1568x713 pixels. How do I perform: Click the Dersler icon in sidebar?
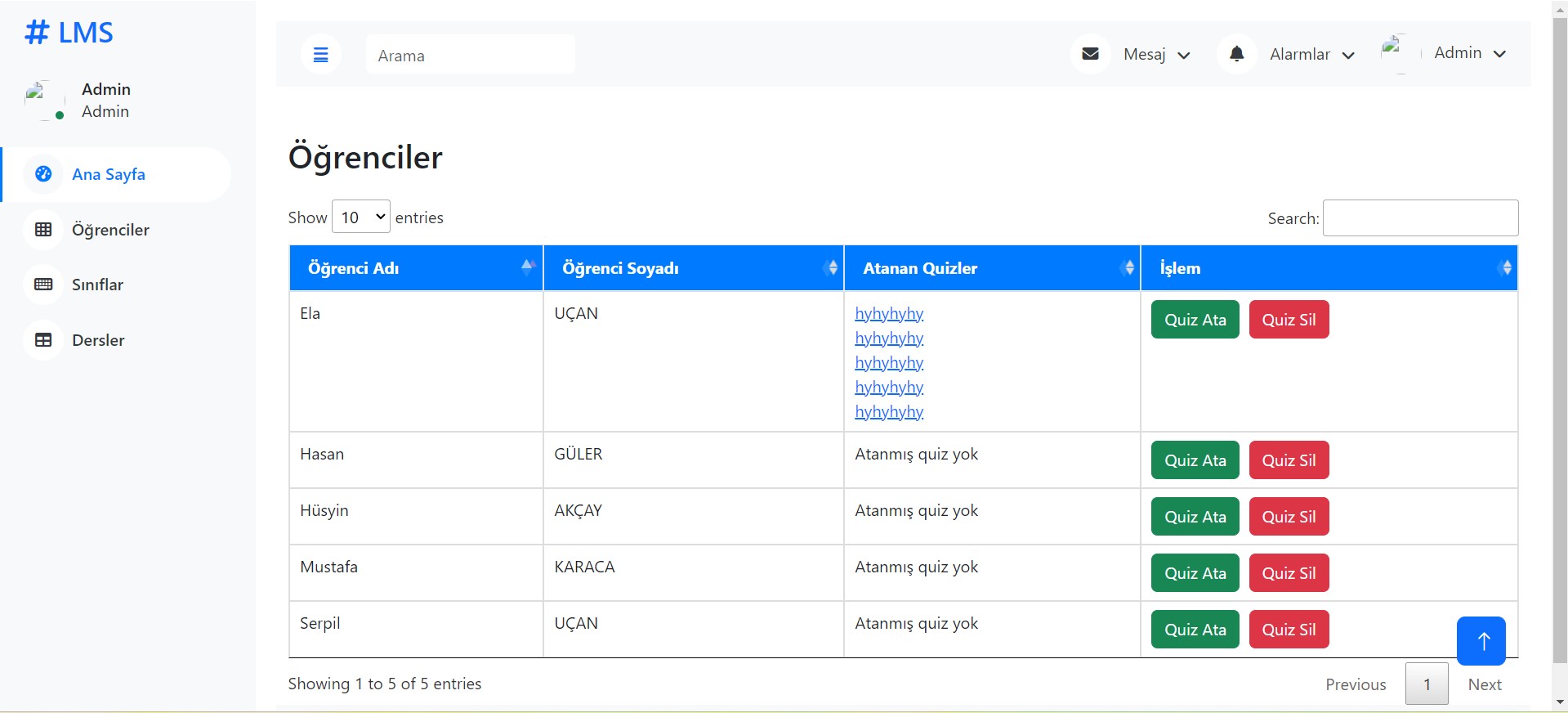tap(43, 340)
